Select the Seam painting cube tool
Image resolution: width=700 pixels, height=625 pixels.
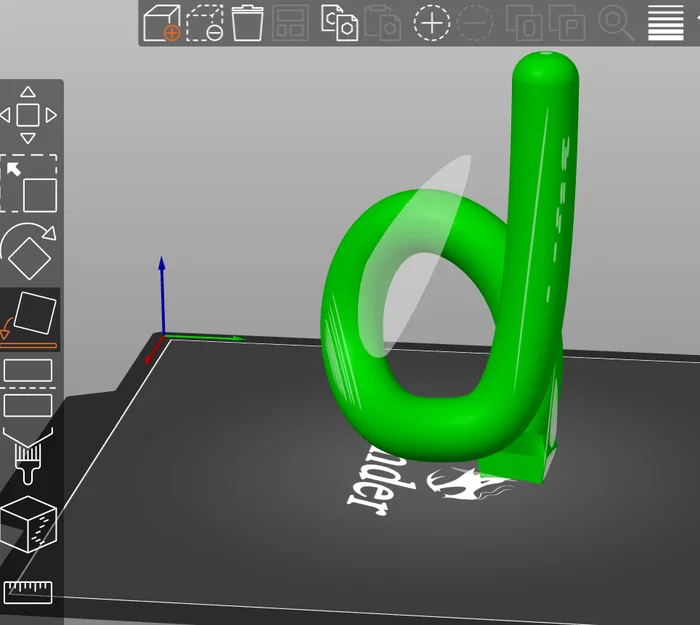29,525
